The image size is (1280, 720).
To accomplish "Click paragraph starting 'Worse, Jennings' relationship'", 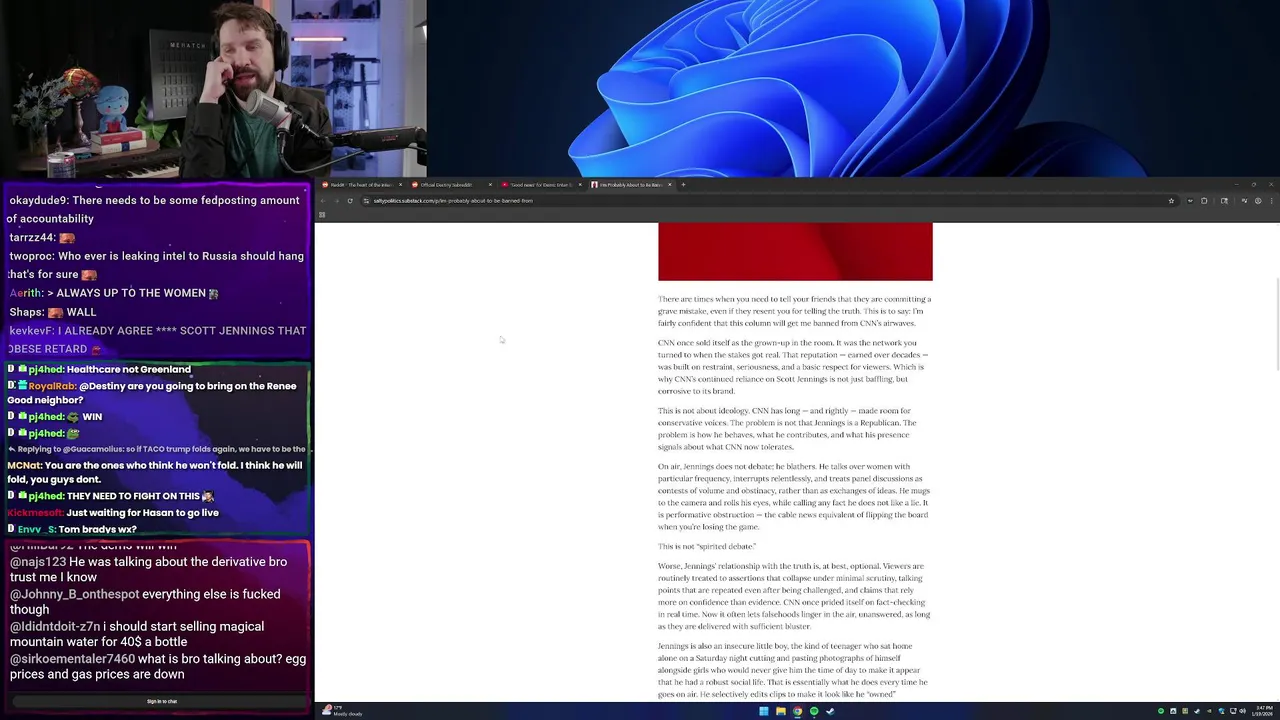I will coord(794,596).
